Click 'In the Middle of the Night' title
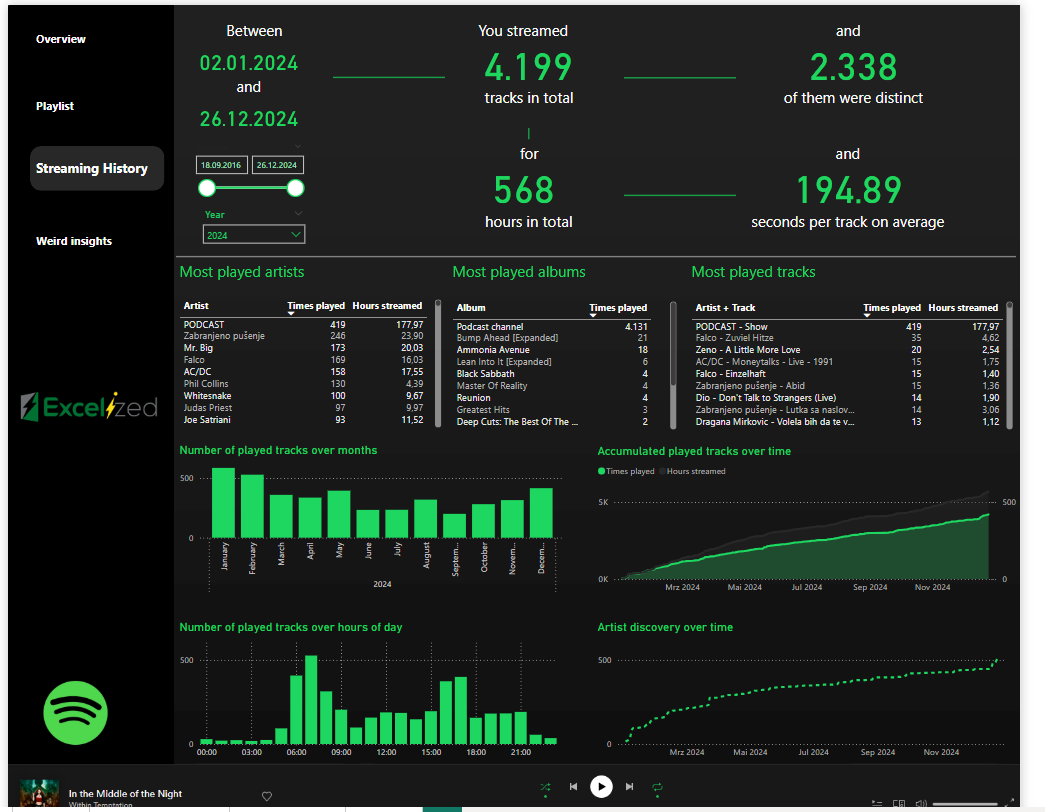Image resolution: width=1045 pixels, height=812 pixels. click(x=125, y=793)
